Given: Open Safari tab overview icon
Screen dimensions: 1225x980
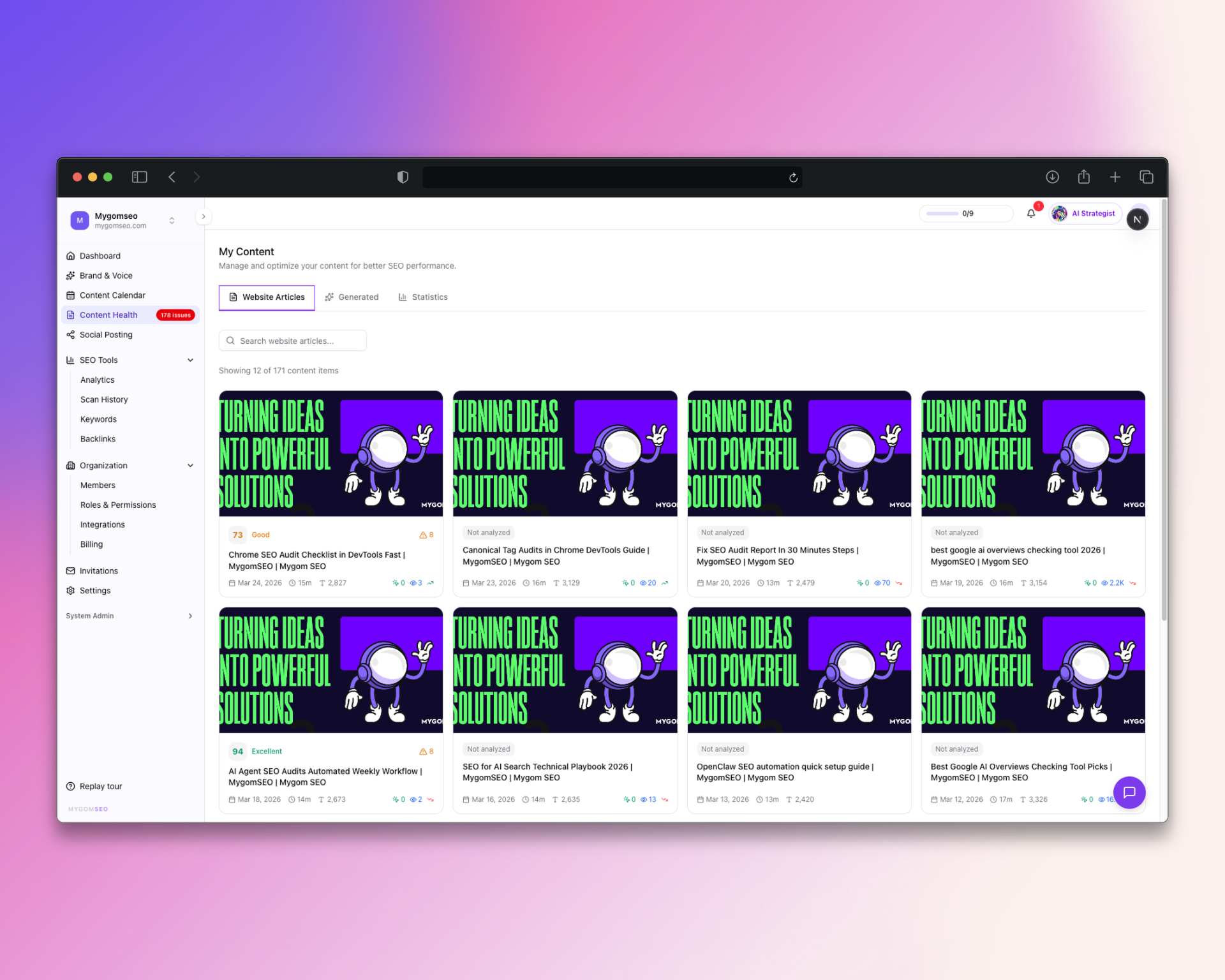Looking at the screenshot, I should [1146, 177].
